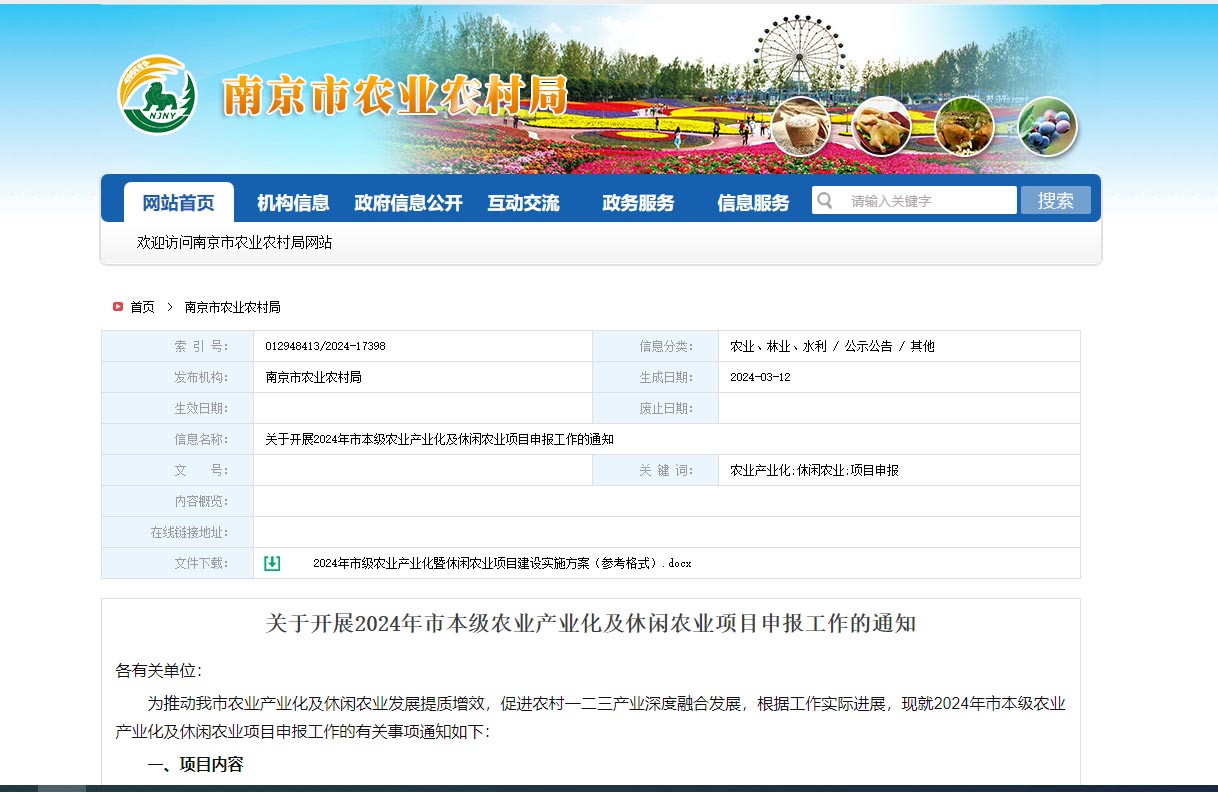Image resolution: width=1218 pixels, height=792 pixels.
Task: Click 南京市农业农村局 breadcrumb link
Action: click(x=232, y=307)
